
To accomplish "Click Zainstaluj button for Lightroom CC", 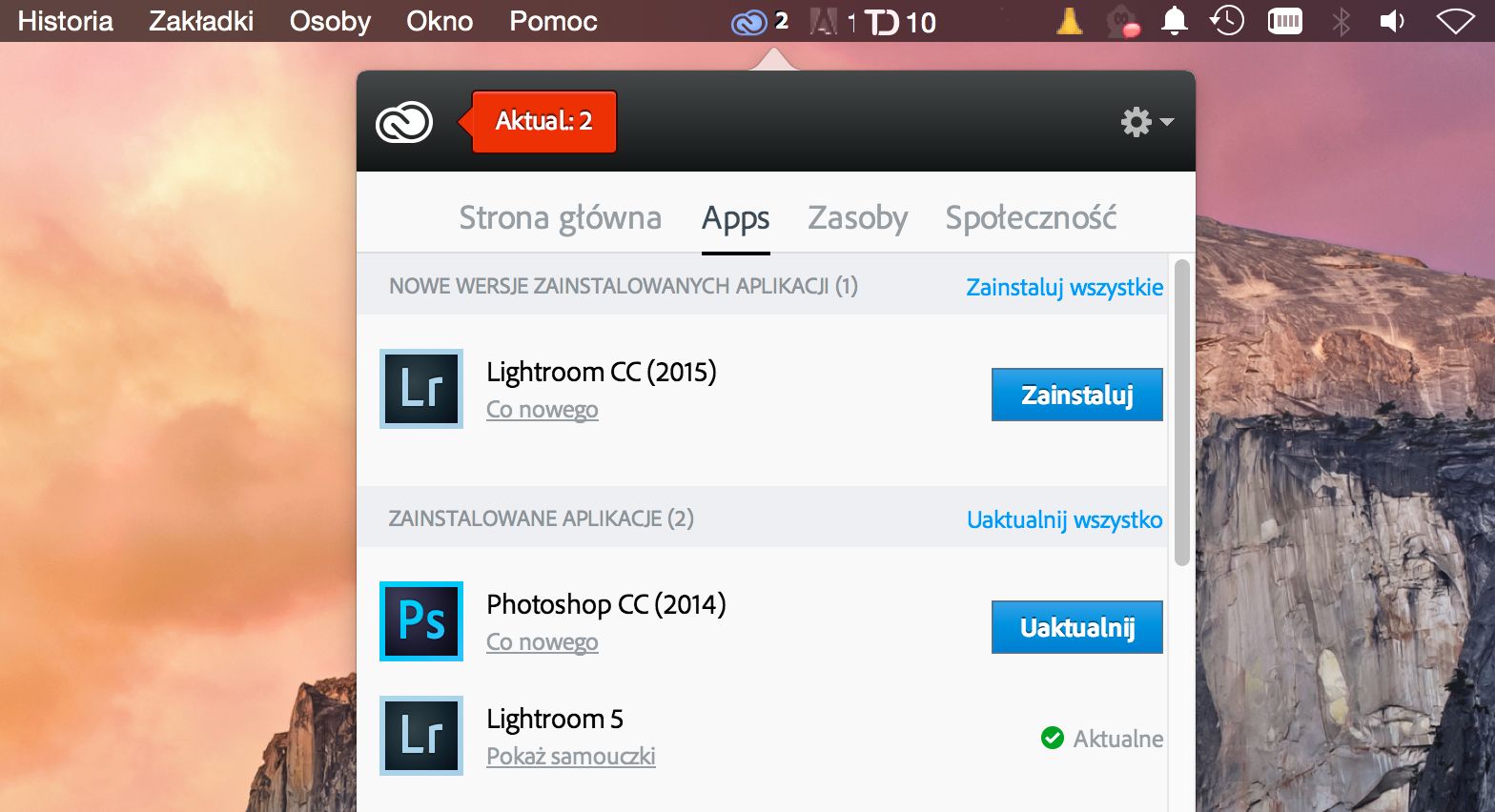I will (1077, 395).
